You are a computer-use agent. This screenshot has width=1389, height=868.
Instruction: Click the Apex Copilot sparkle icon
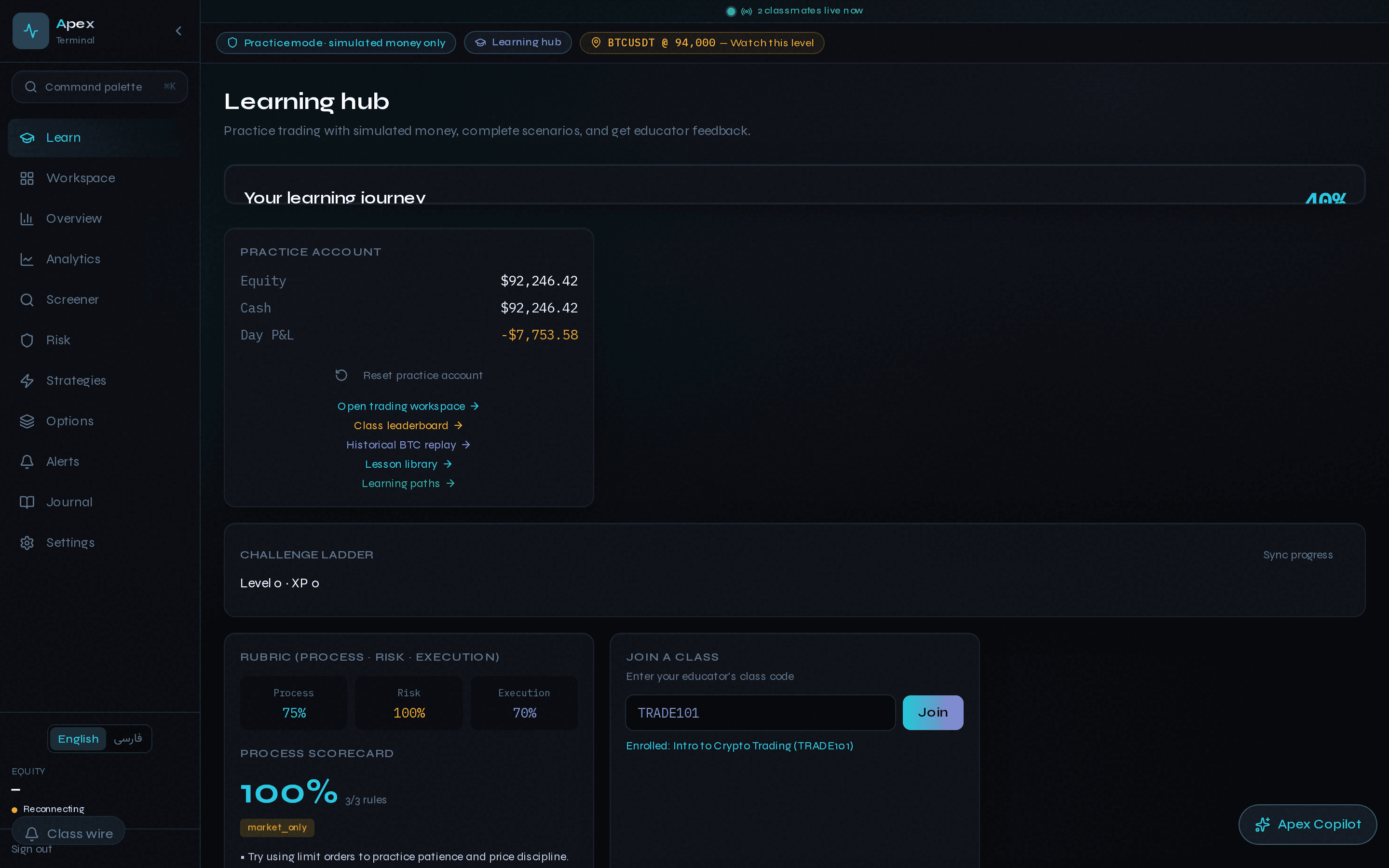coord(1262,825)
